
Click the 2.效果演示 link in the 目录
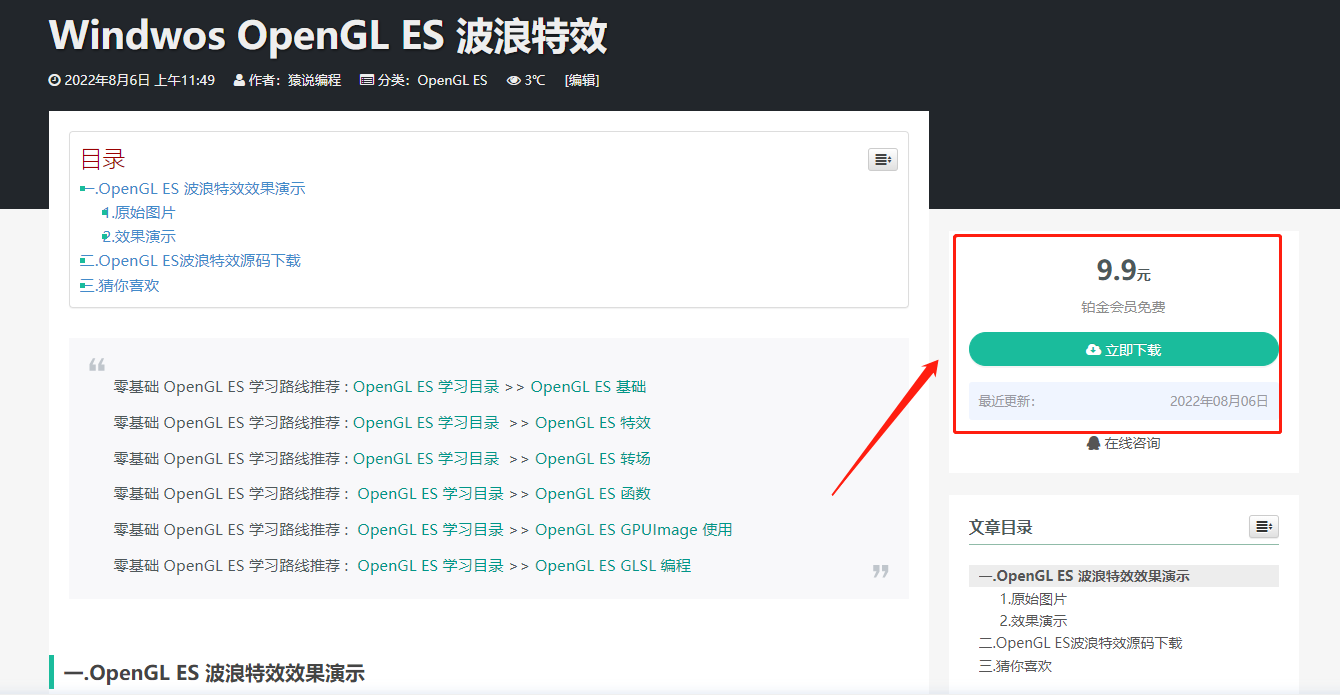tap(140, 236)
